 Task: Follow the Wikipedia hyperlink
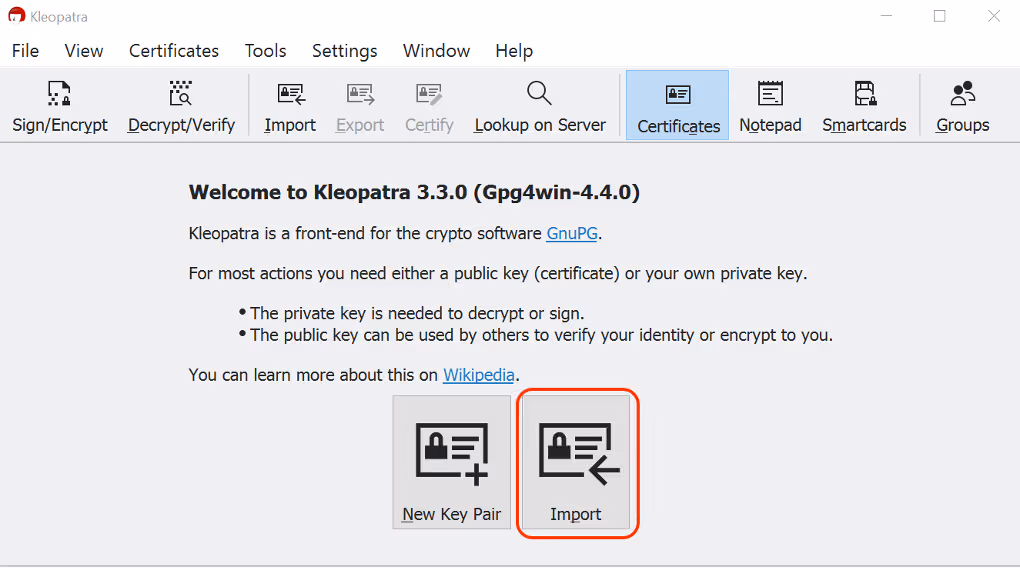[479, 375]
